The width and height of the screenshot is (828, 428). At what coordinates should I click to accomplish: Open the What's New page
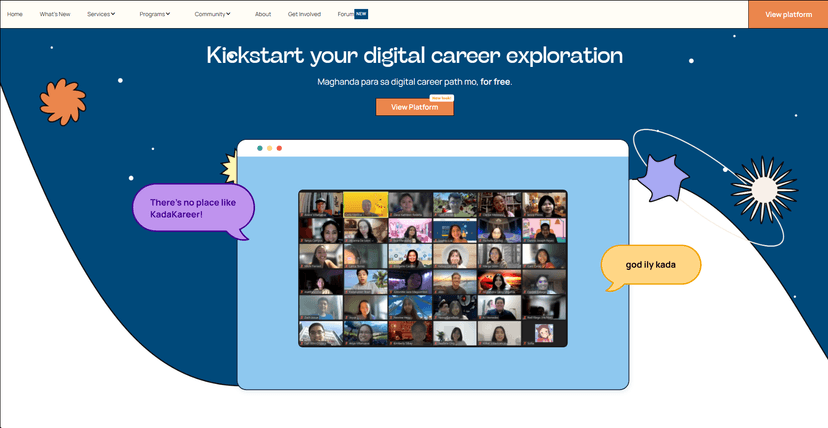55,14
